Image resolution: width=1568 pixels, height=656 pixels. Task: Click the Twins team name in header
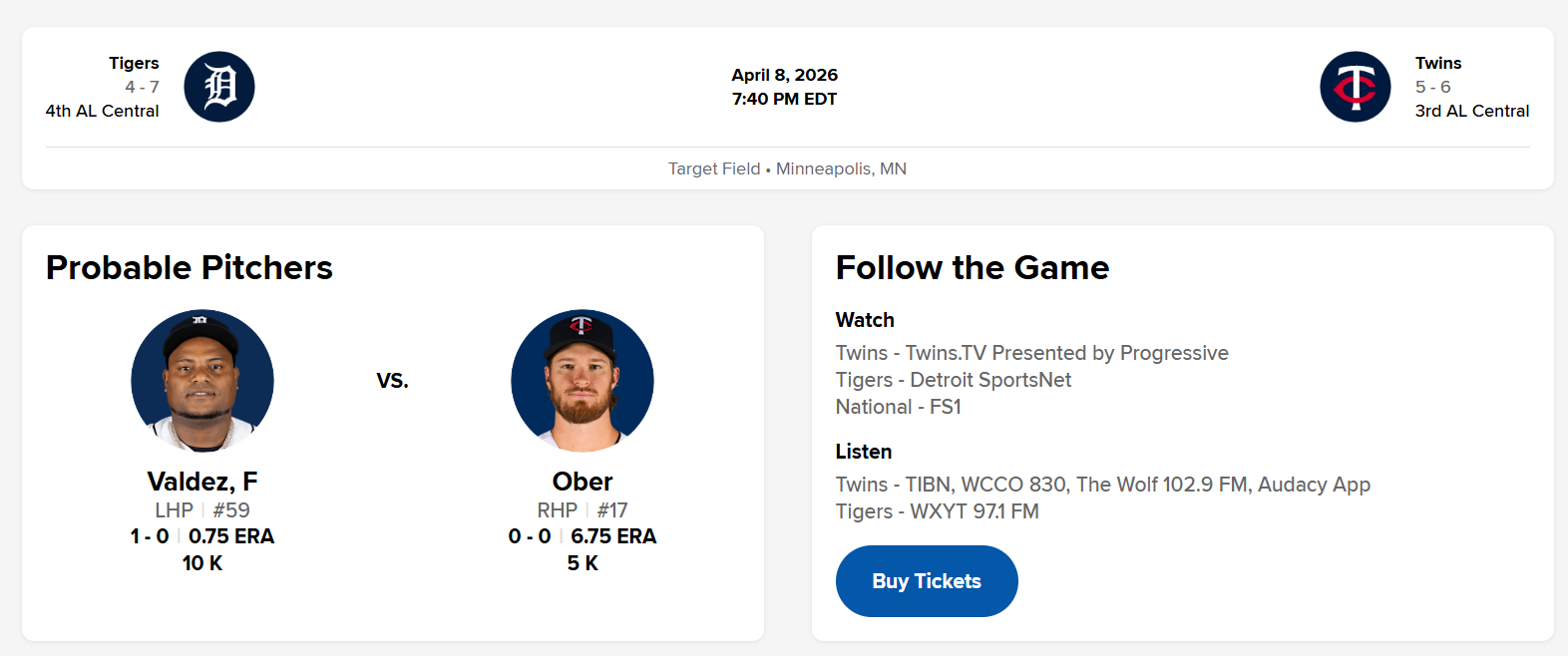(x=1437, y=63)
